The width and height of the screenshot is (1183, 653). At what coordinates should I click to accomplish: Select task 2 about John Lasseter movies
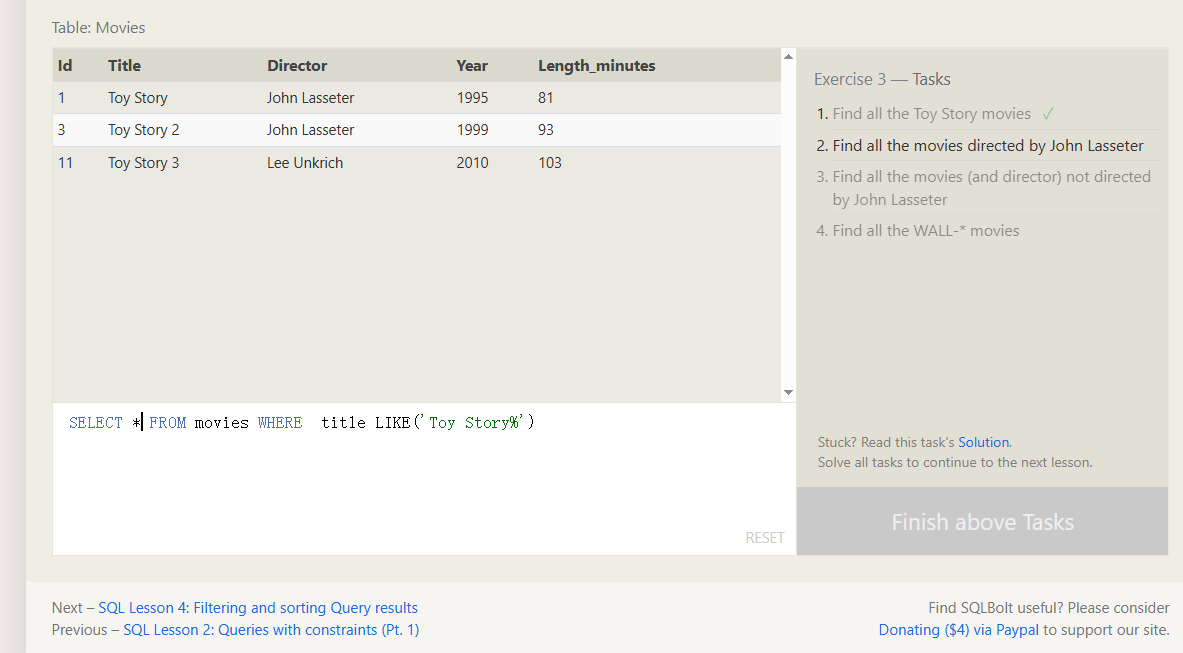987,146
